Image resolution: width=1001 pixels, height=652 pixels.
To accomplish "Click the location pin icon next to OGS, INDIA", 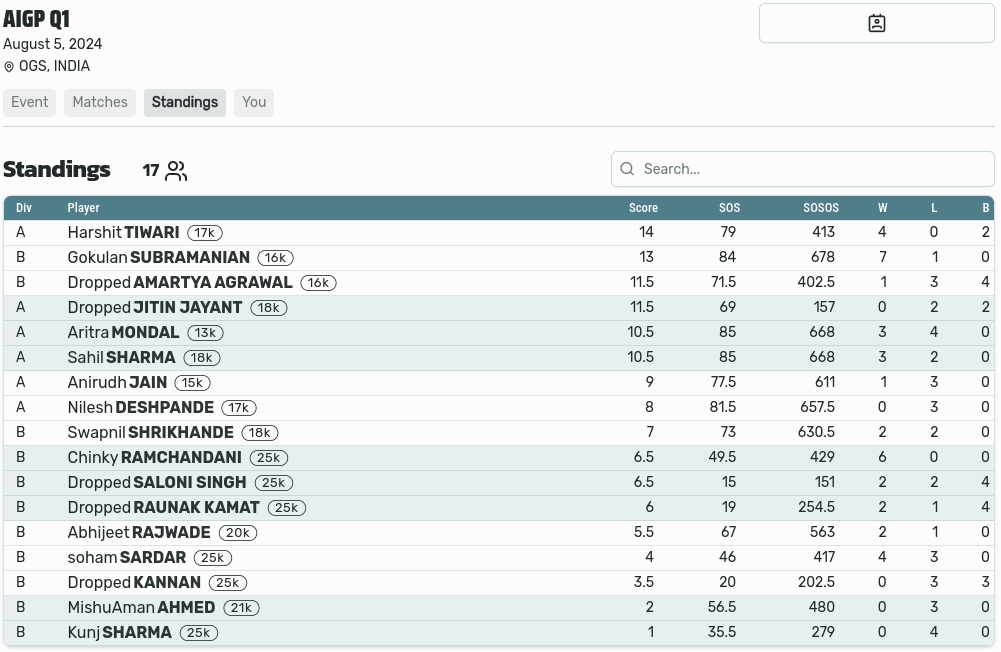I will click(x=9, y=66).
